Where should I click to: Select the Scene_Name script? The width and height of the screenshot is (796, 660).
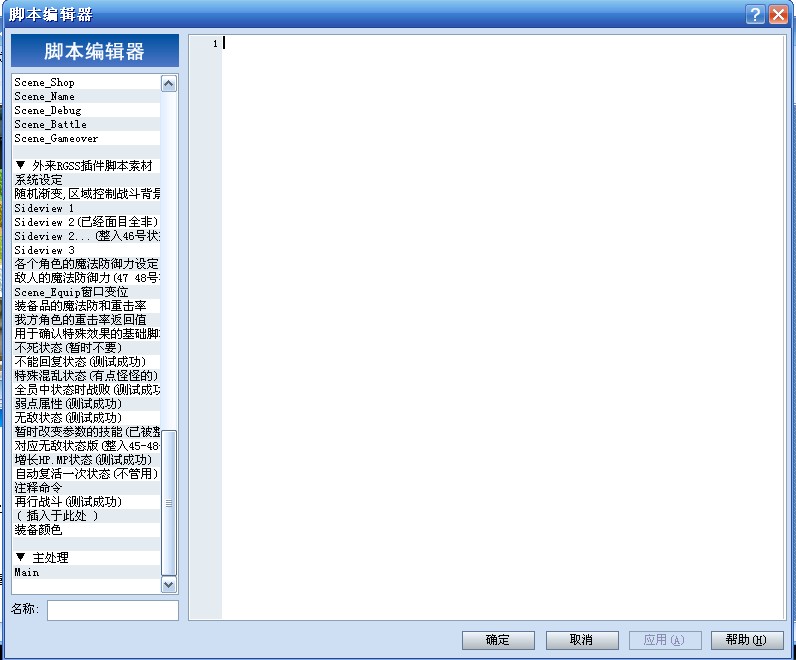(86, 96)
